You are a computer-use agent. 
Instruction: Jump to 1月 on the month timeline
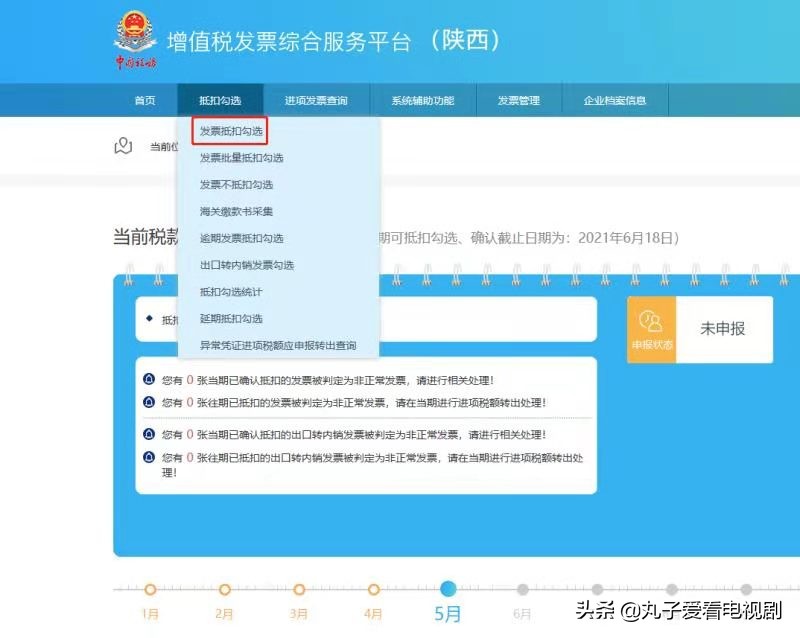click(x=150, y=590)
